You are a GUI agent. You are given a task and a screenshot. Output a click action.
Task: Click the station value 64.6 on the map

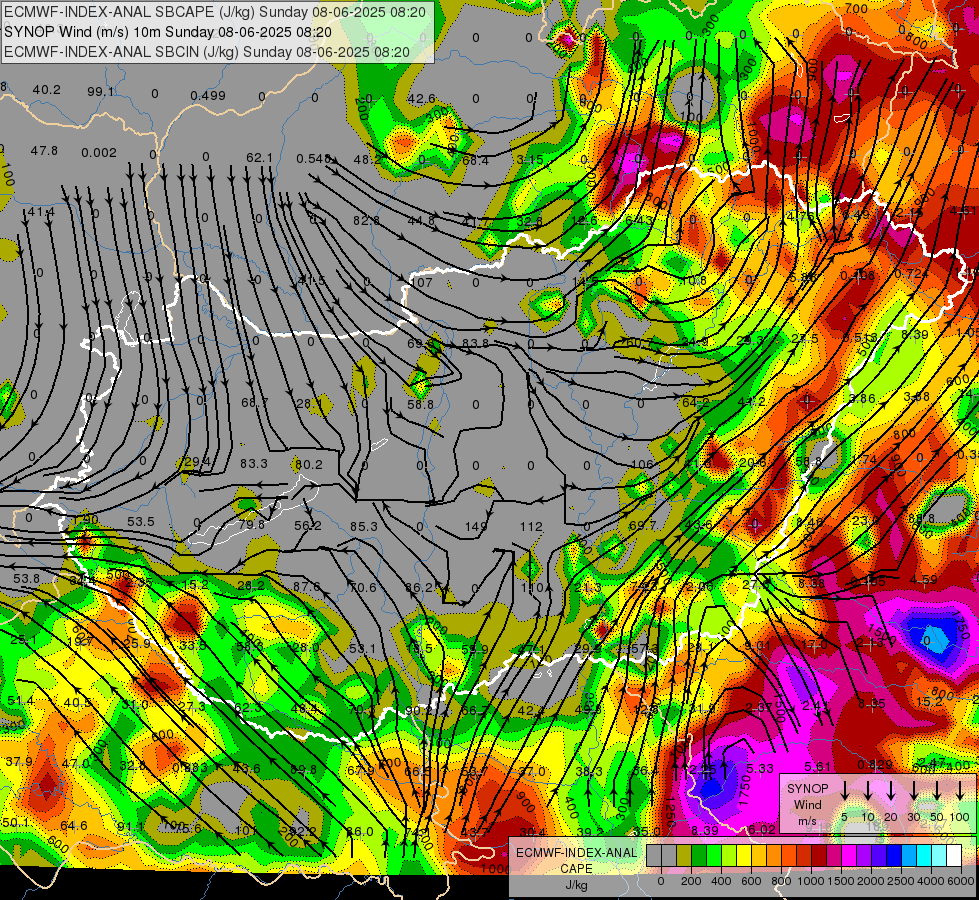[74, 826]
